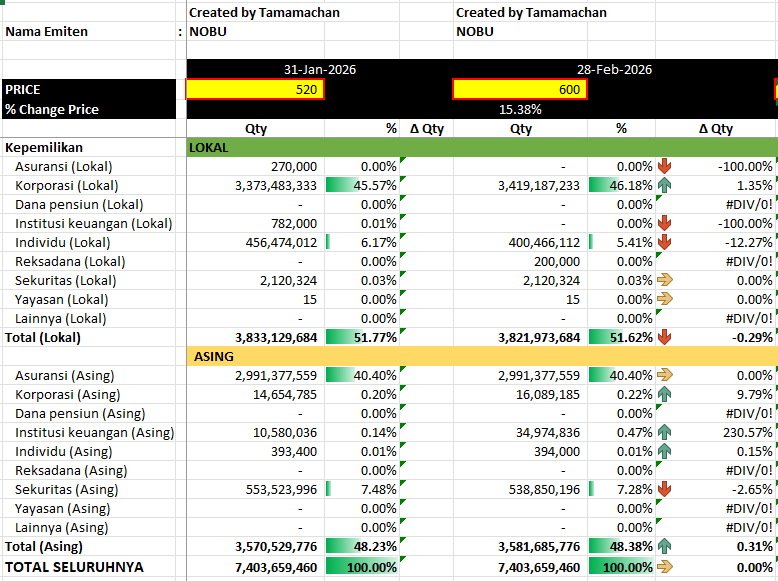
Task: Click yellow sideways arrow in TOTAL SELURUHNYA row
Action: click(x=665, y=567)
